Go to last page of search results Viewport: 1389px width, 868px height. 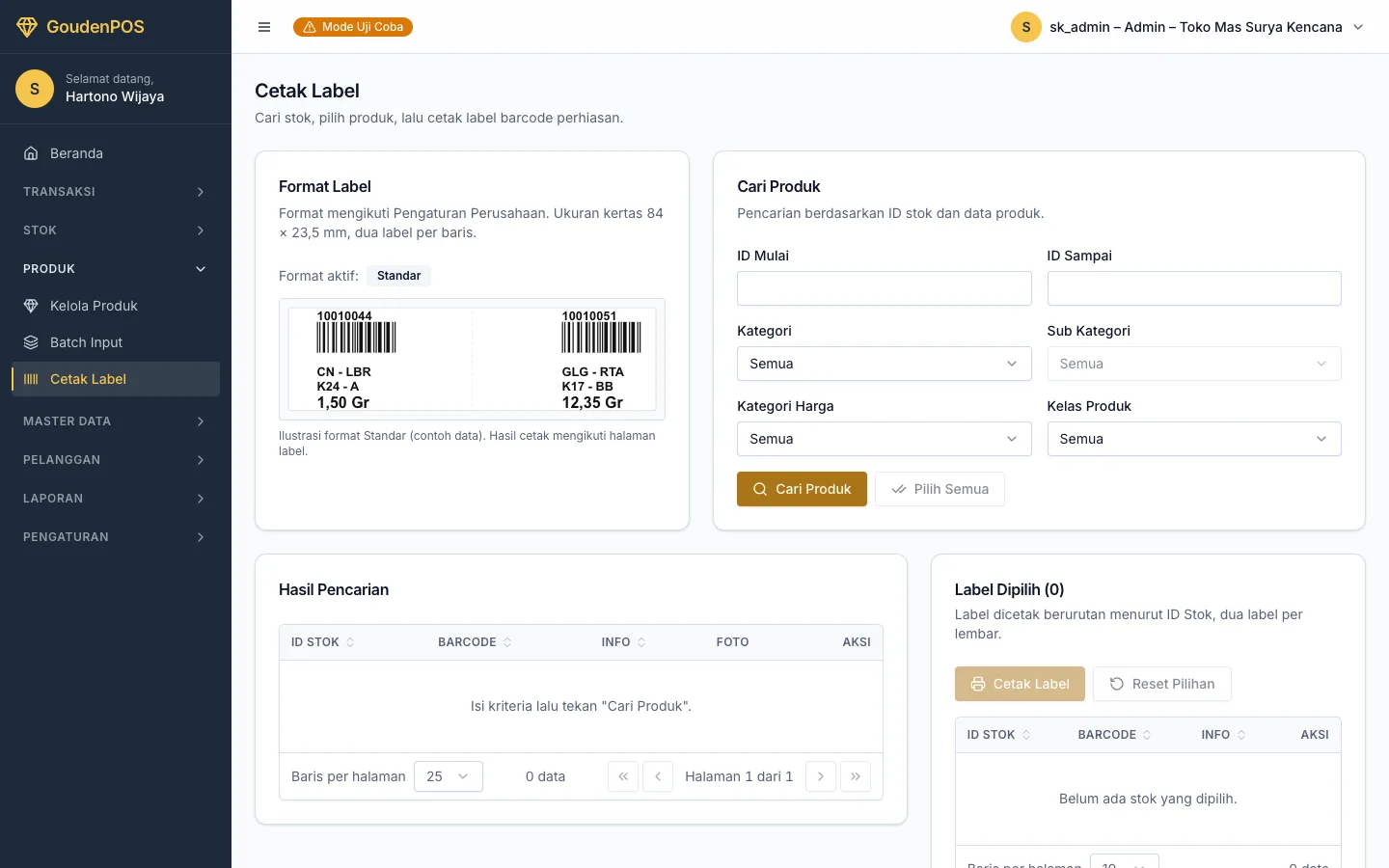click(x=856, y=776)
